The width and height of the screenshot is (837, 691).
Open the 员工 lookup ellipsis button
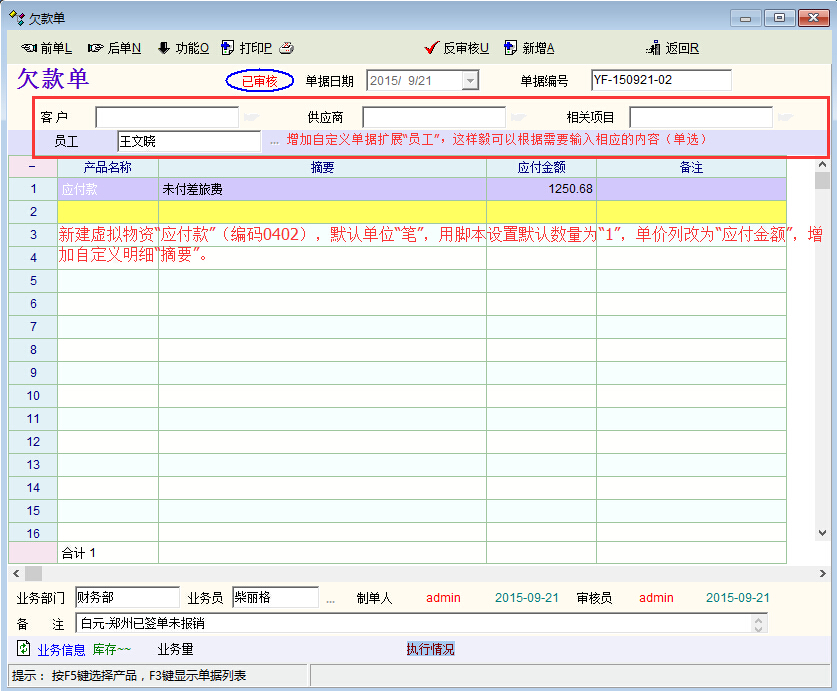(x=274, y=142)
